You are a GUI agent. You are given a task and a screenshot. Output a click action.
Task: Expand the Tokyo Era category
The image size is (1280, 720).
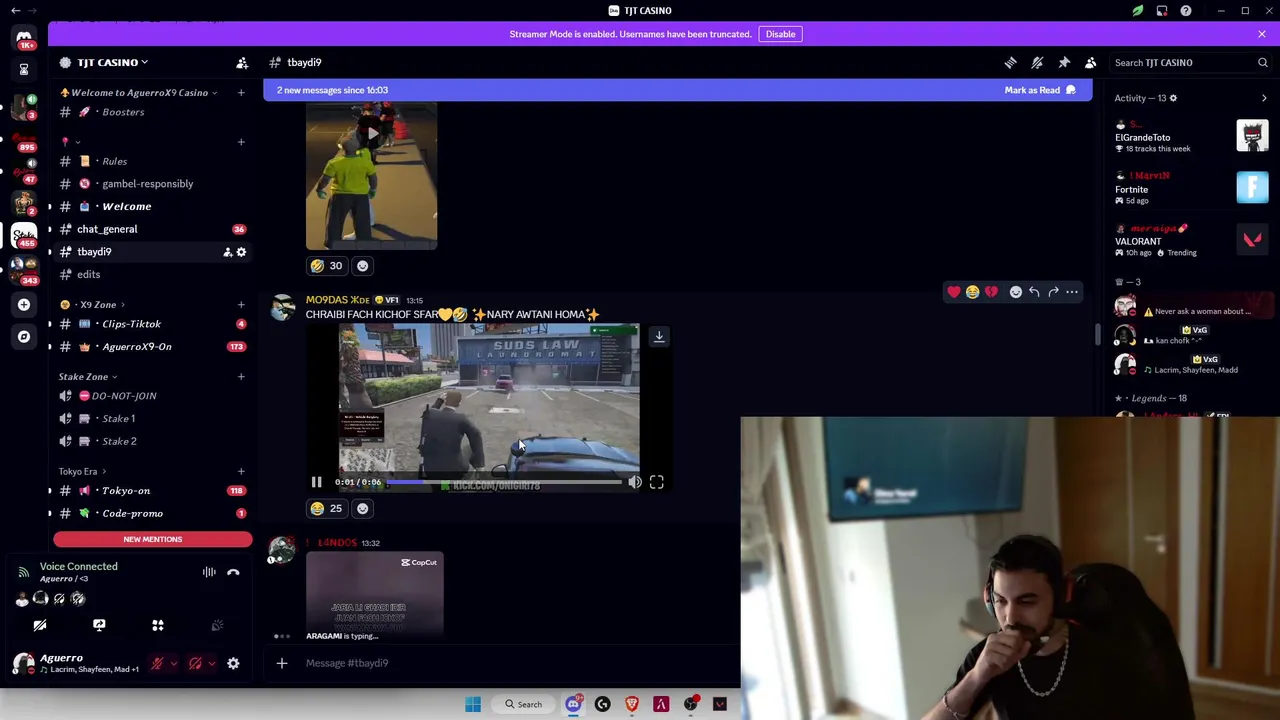point(83,471)
